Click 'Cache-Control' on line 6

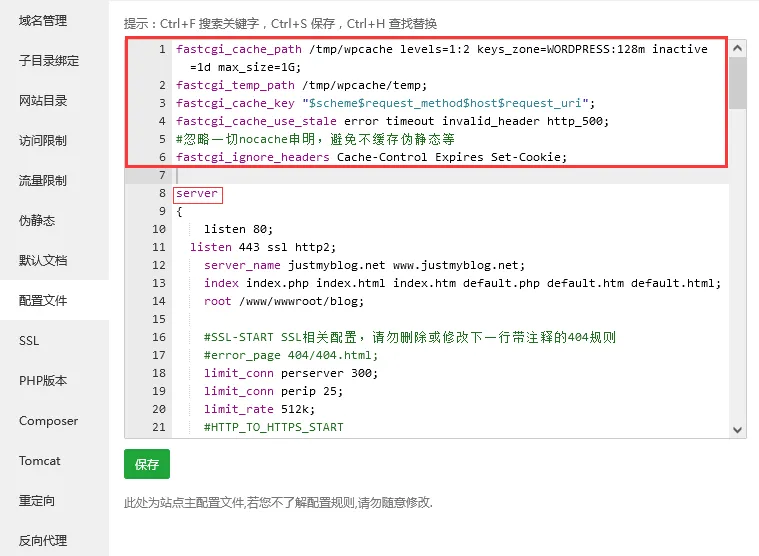pyautogui.click(x=382, y=157)
